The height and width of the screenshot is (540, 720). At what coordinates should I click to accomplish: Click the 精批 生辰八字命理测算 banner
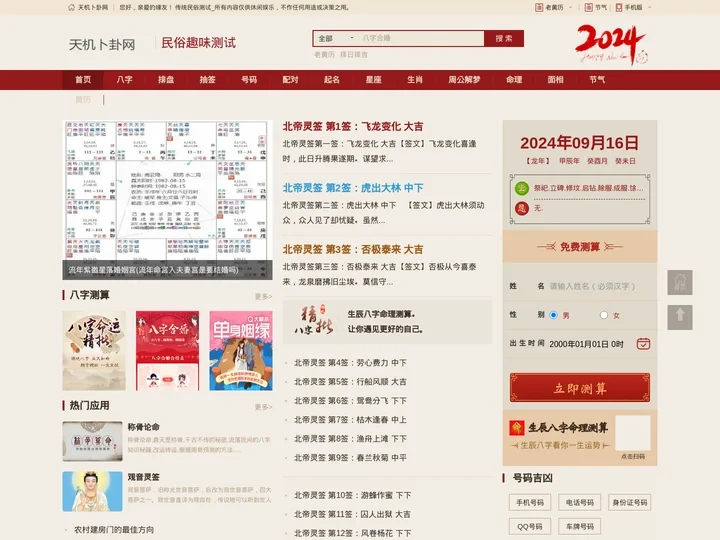387,321
